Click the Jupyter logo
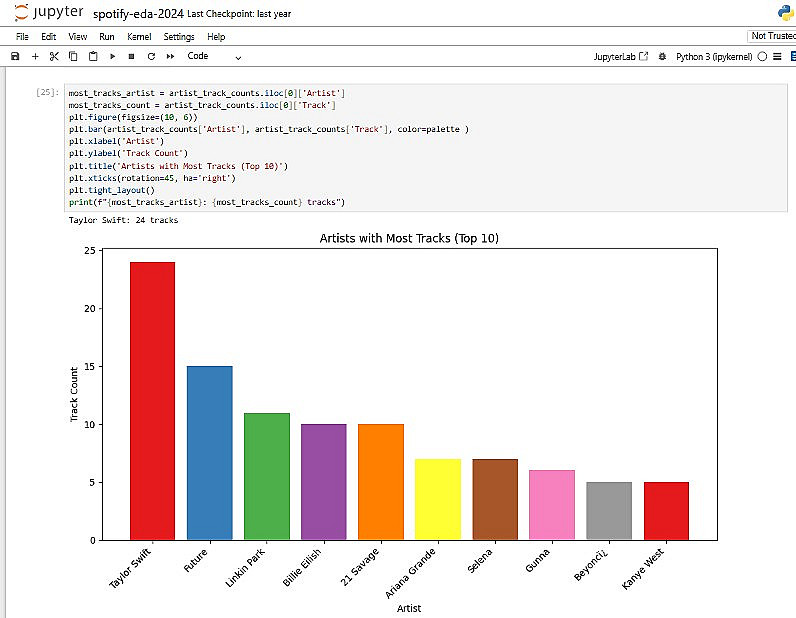 click(x=48, y=12)
